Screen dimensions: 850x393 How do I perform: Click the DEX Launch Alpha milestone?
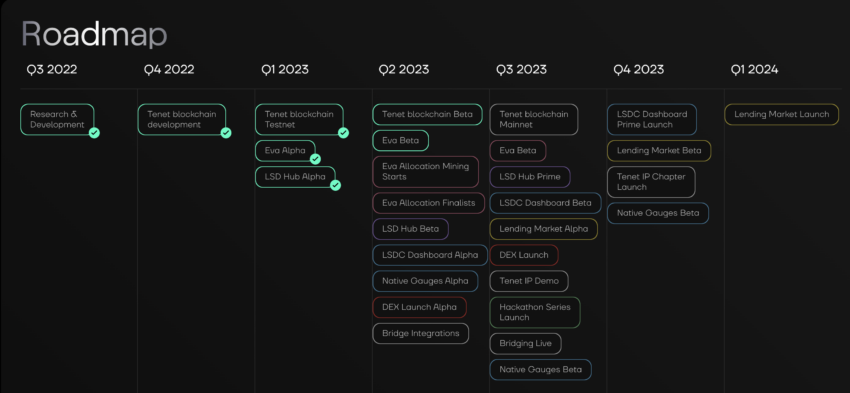420,307
